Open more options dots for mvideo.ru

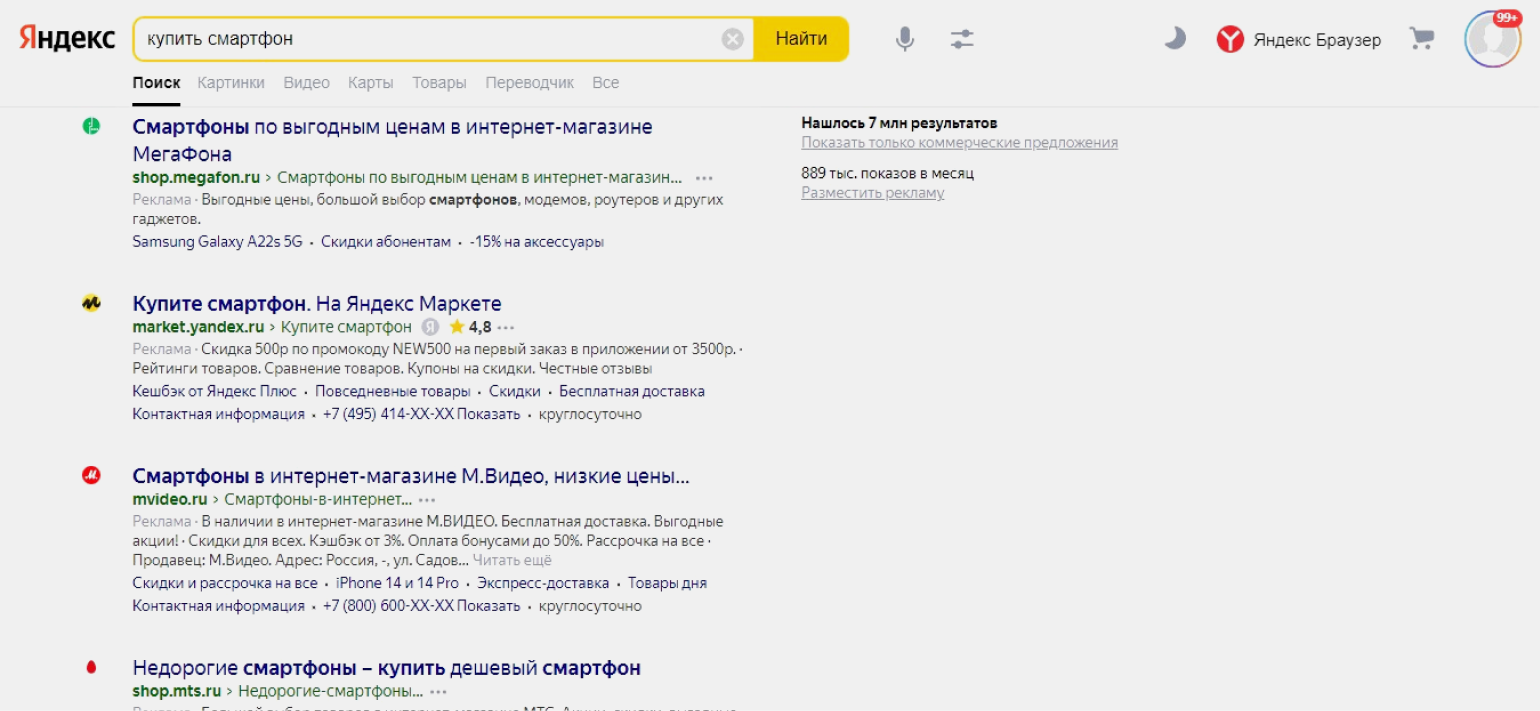point(427,499)
